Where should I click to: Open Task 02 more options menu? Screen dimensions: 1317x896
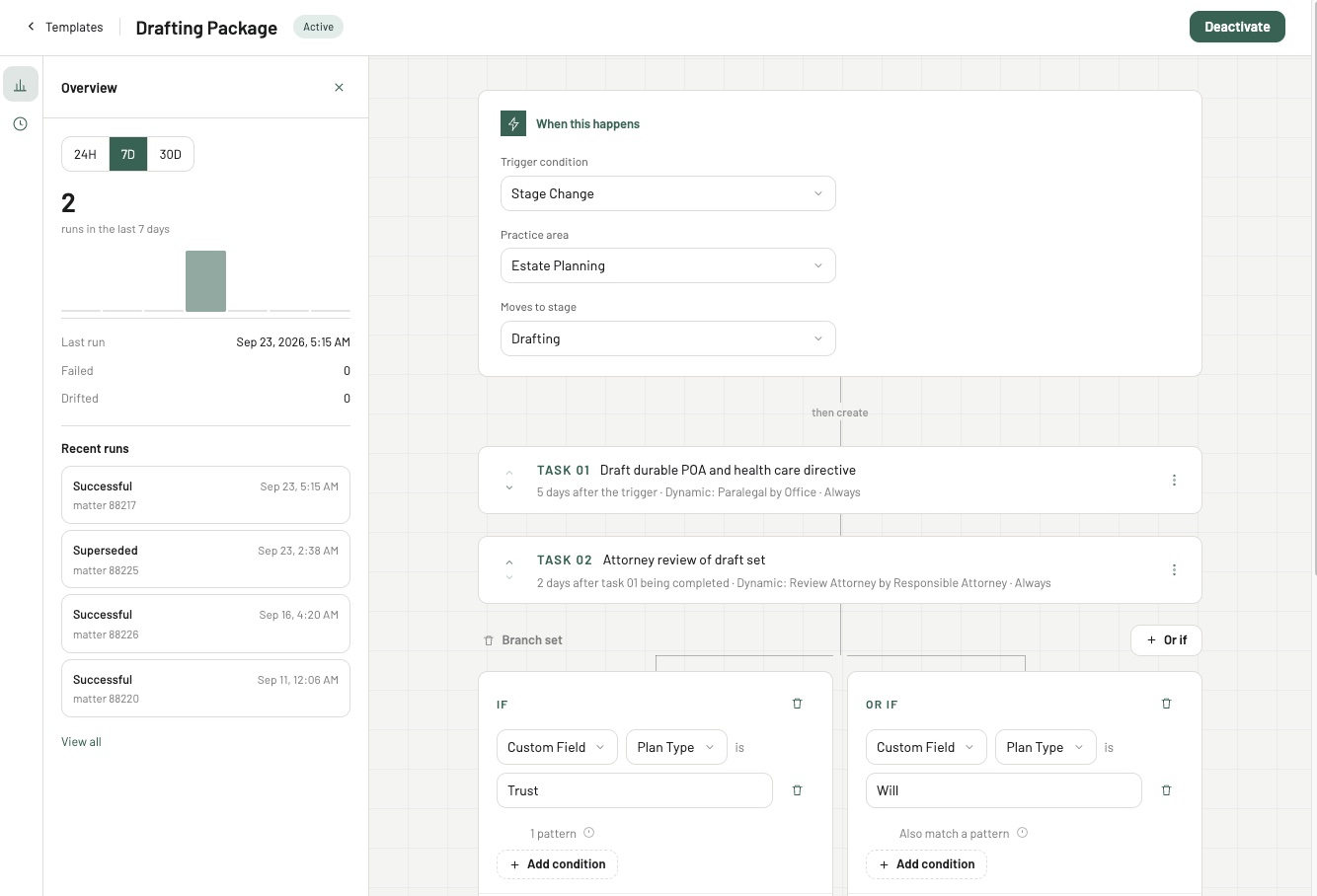click(x=1174, y=569)
